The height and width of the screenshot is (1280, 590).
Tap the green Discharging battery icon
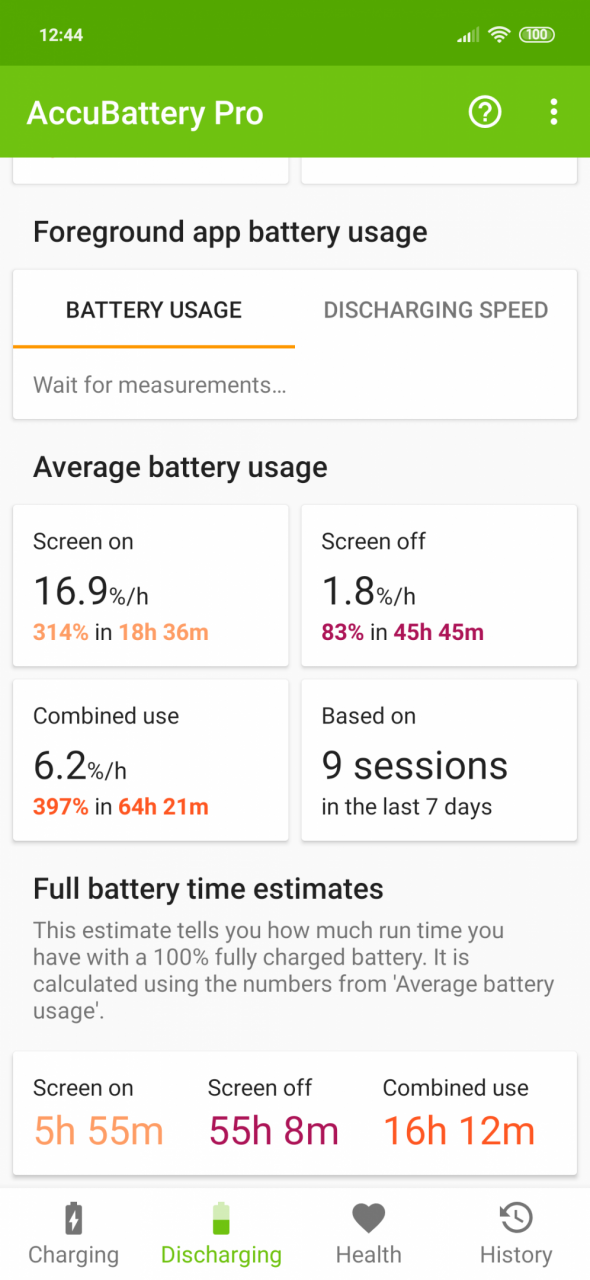tap(221, 1219)
